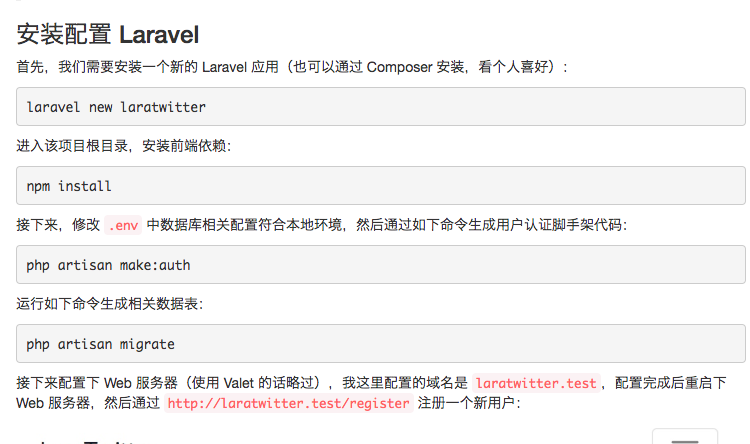This screenshot has width=750, height=444.
Task: Click the '安装配置 Laravel' heading
Action: 108,34
